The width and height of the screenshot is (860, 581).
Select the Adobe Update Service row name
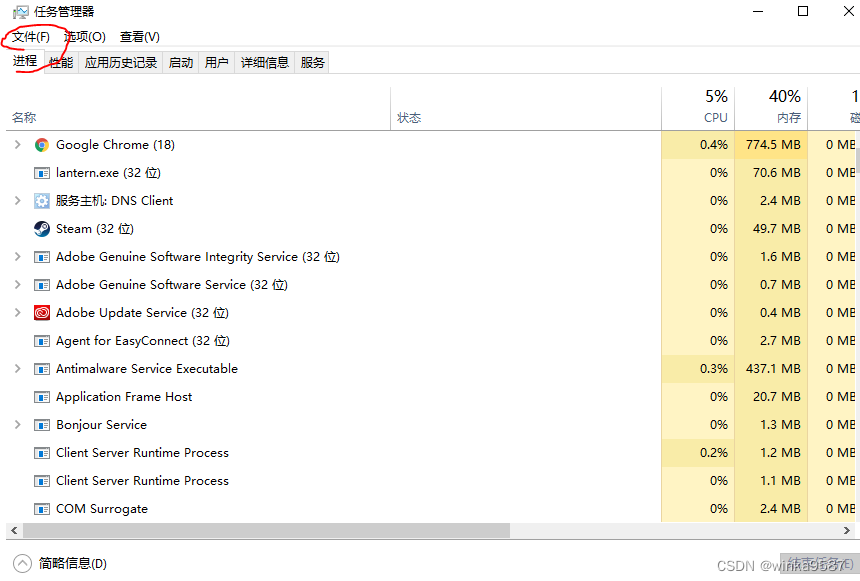tap(142, 313)
